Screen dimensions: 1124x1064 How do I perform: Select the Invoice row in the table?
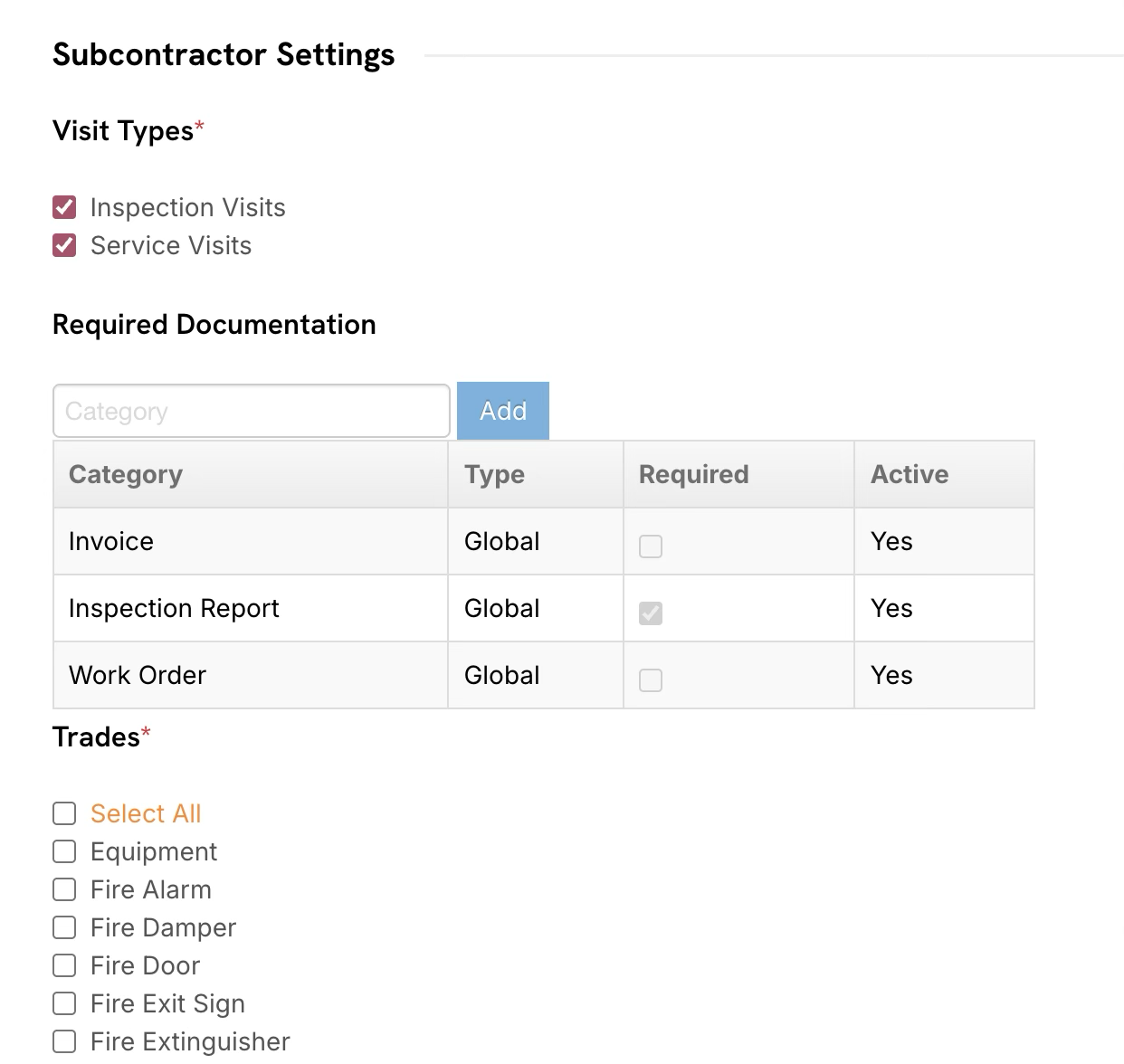tap(250, 541)
